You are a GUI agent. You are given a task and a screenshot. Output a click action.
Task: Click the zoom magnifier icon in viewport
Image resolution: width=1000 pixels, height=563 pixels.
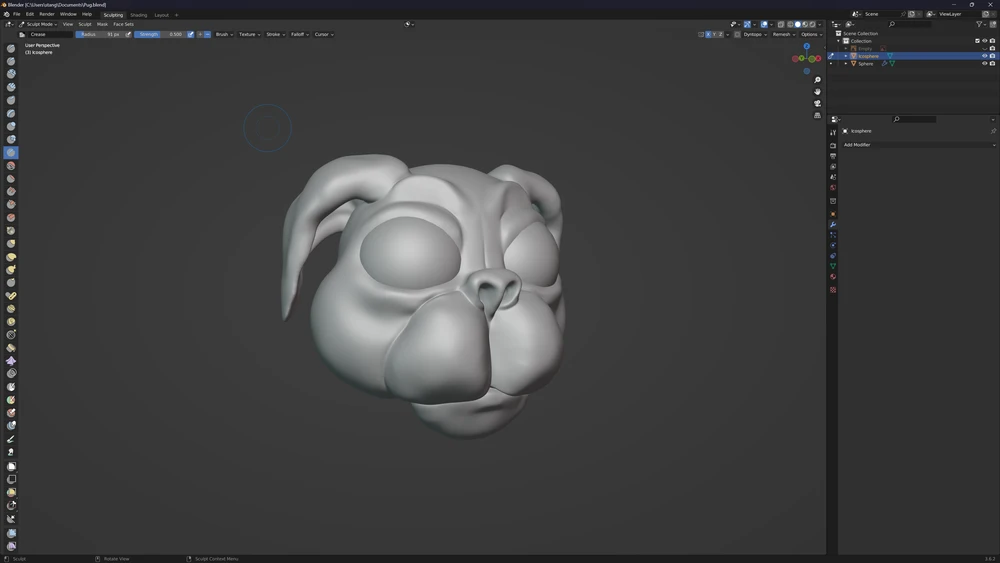click(818, 80)
